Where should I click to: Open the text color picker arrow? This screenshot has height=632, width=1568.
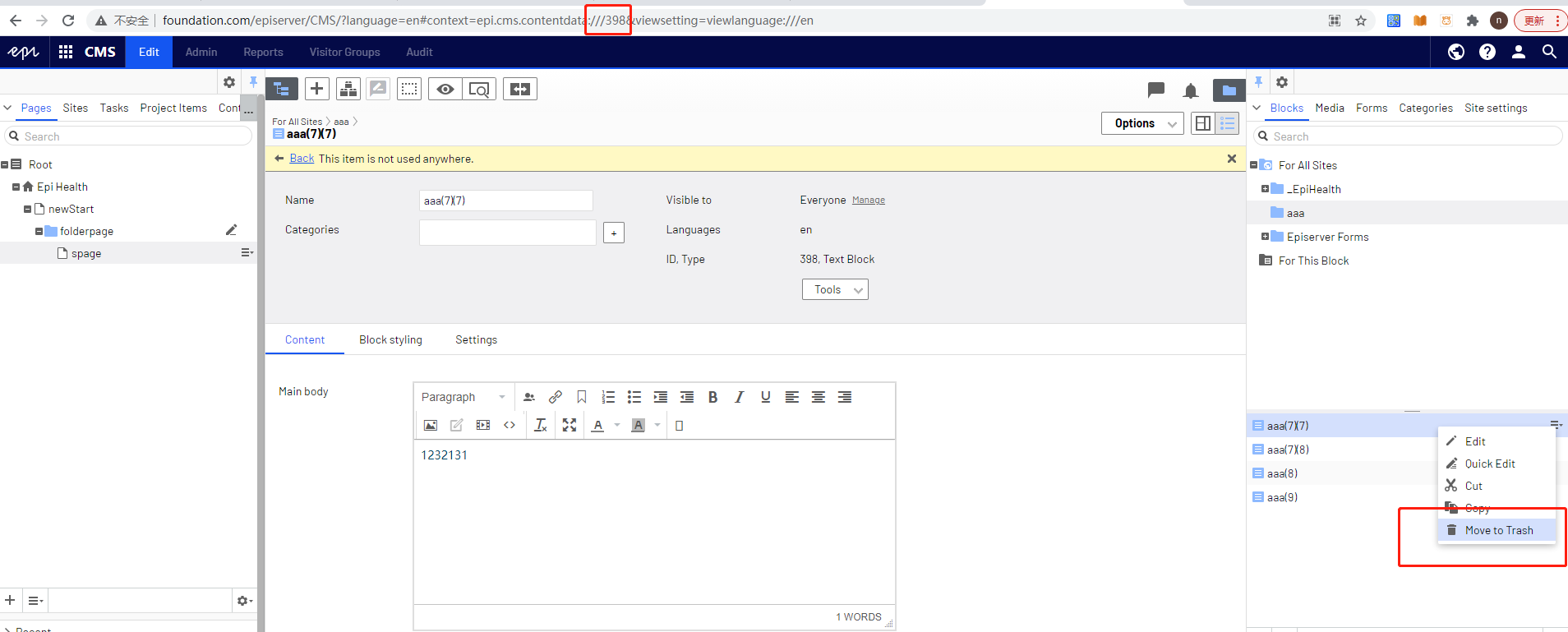[x=617, y=425]
